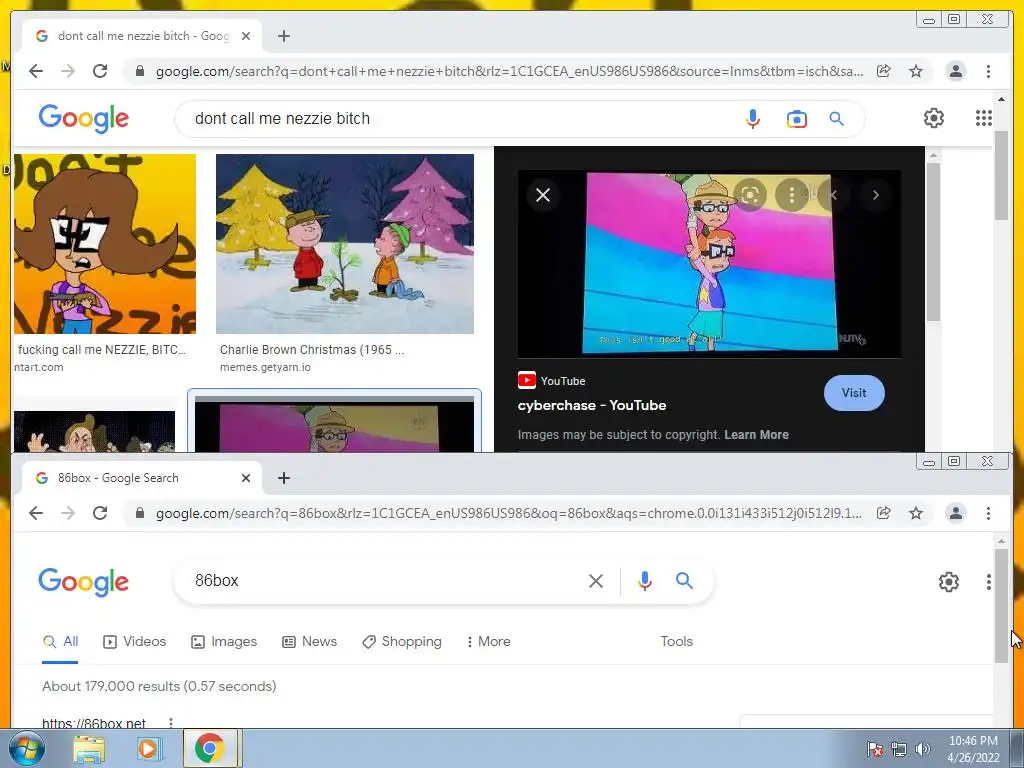1024x768 pixels.
Task: Open profile icon in the top Chrome window
Action: click(x=955, y=71)
